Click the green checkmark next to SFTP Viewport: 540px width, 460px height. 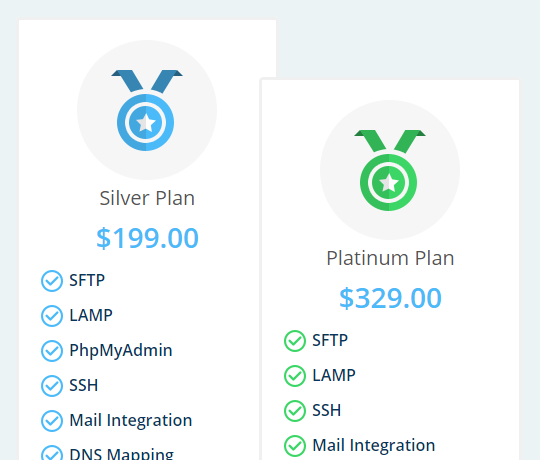tap(295, 341)
